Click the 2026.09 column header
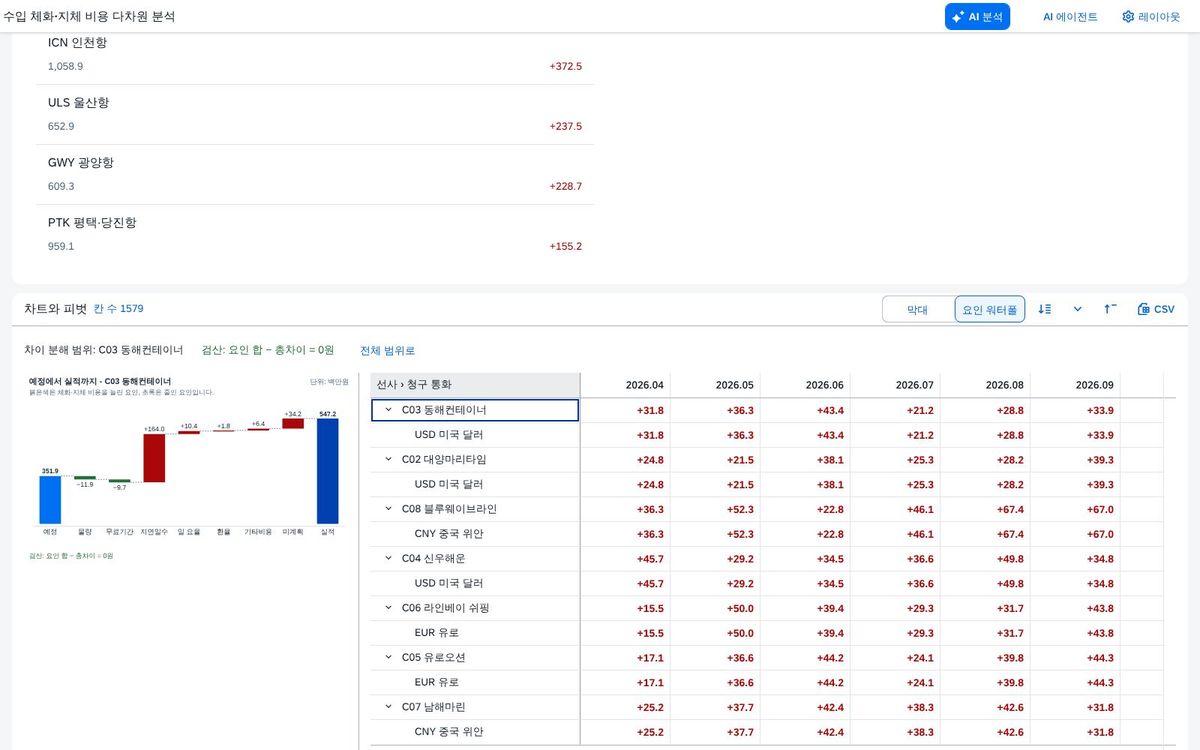Screen dimensions: 1200x750 coord(1076,385)
